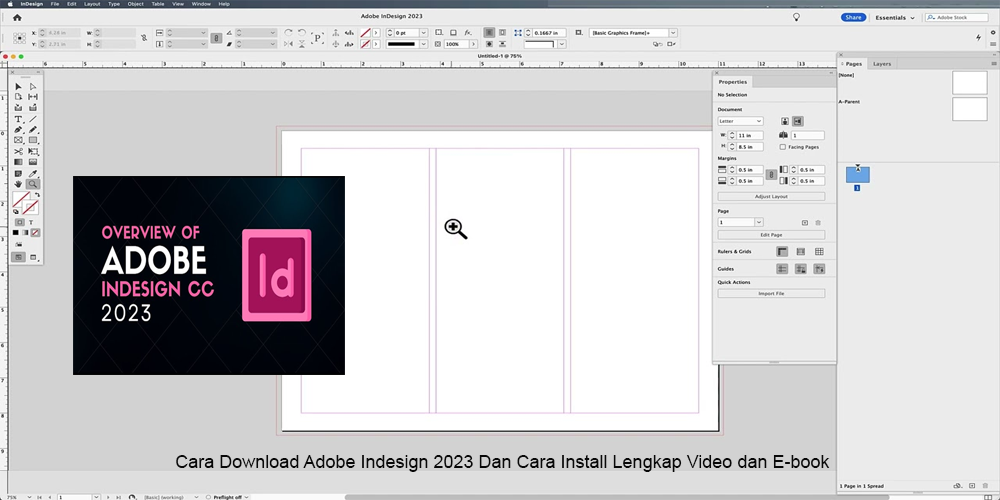Click the Swap Fill and Stroke arrow
This screenshot has height=500, width=1000.
pyautogui.click(x=37, y=195)
